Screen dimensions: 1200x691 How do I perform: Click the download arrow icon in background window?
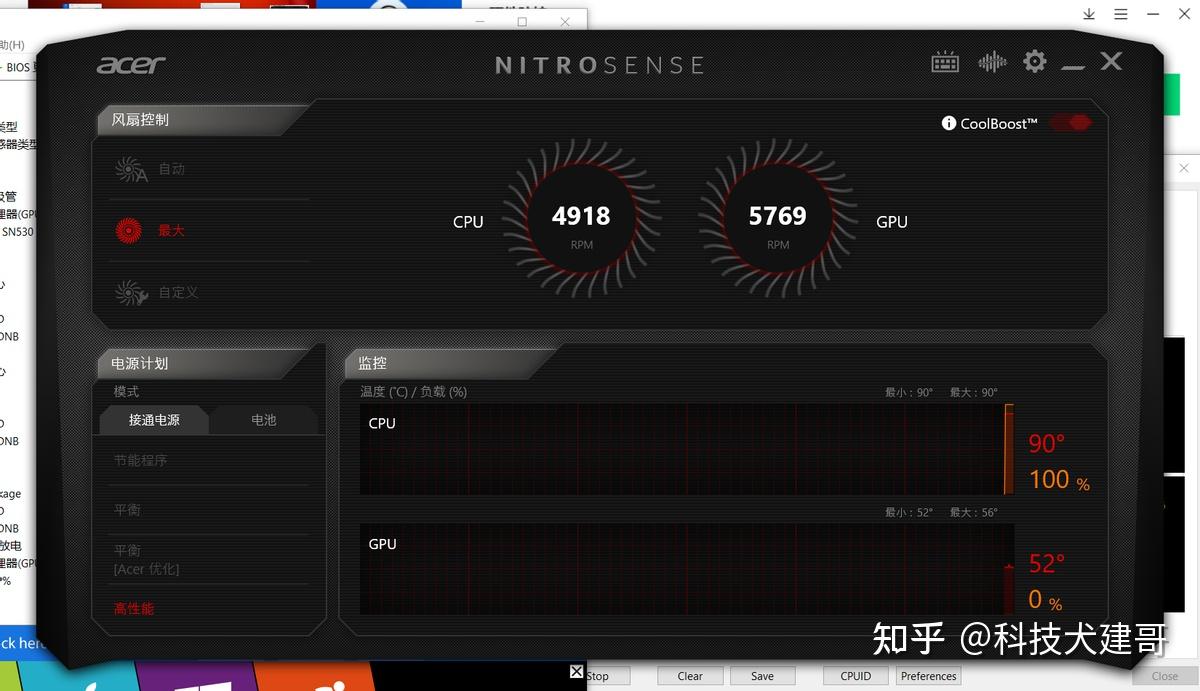click(1090, 14)
